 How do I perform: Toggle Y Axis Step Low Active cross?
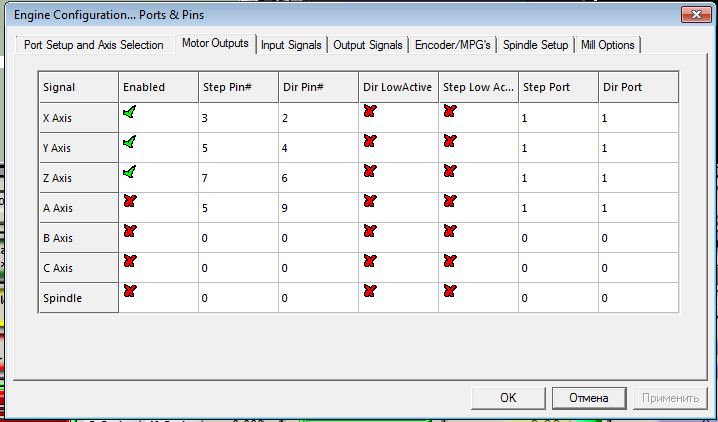click(x=449, y=142)
